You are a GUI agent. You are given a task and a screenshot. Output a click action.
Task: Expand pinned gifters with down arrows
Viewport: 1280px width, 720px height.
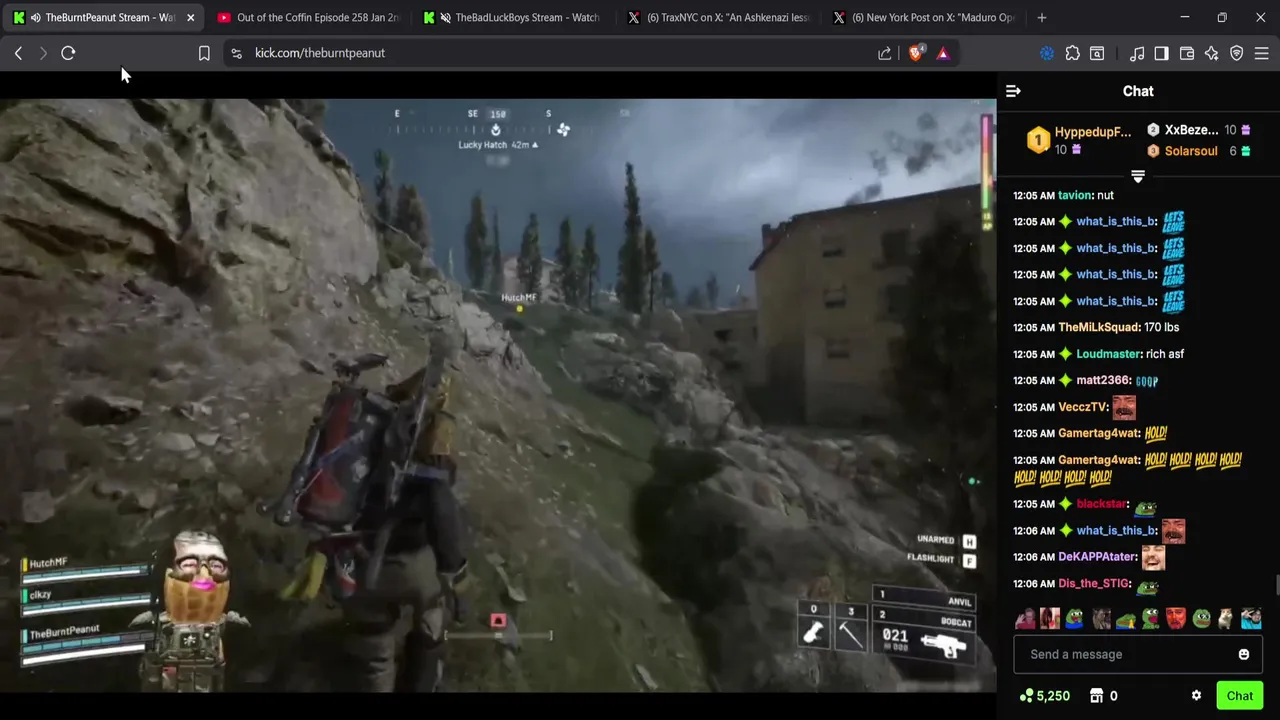pos(1137,176)
